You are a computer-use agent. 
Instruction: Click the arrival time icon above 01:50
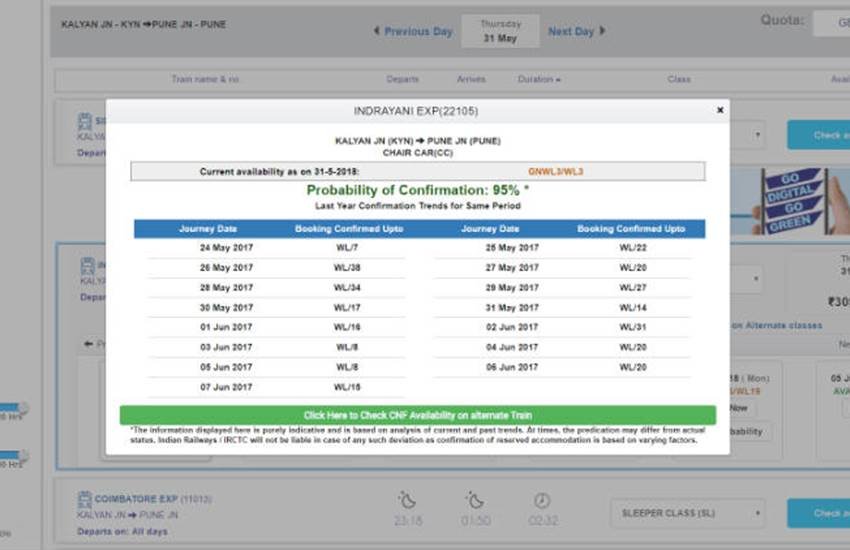[475, 500]
